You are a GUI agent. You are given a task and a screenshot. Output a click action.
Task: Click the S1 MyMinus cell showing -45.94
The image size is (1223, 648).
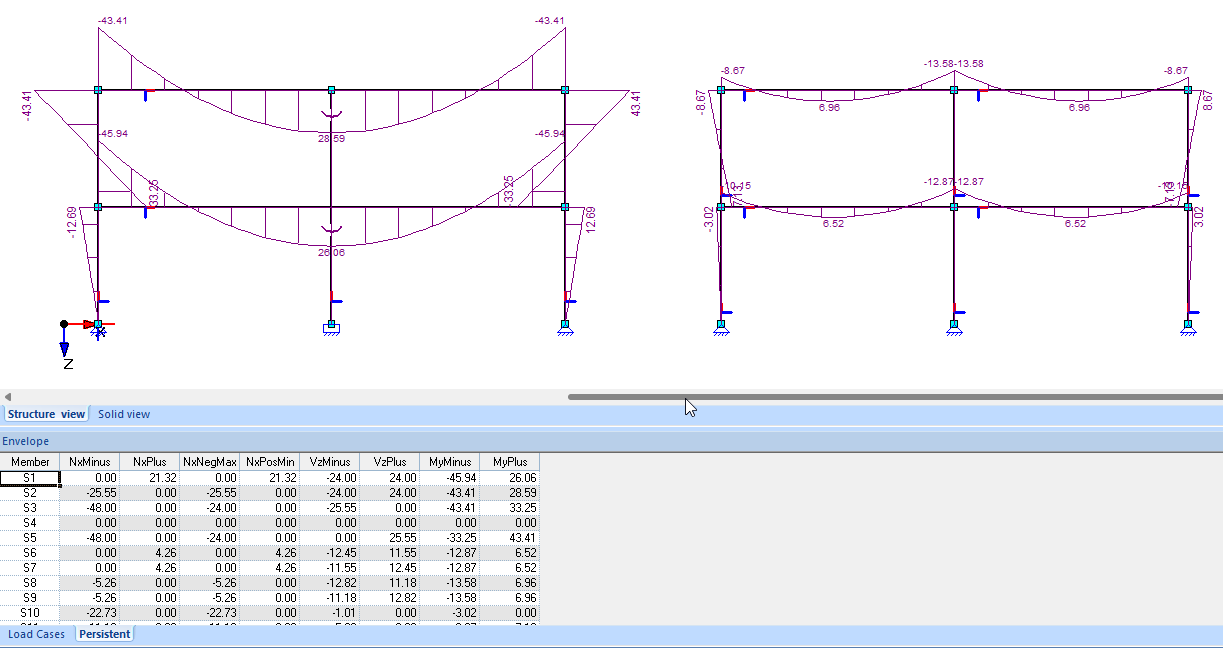tap(450, 478)
